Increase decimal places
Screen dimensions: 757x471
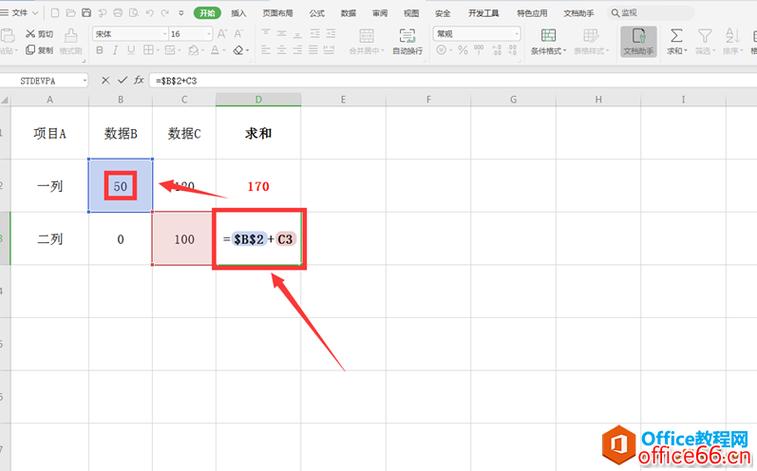pos(497,50)
